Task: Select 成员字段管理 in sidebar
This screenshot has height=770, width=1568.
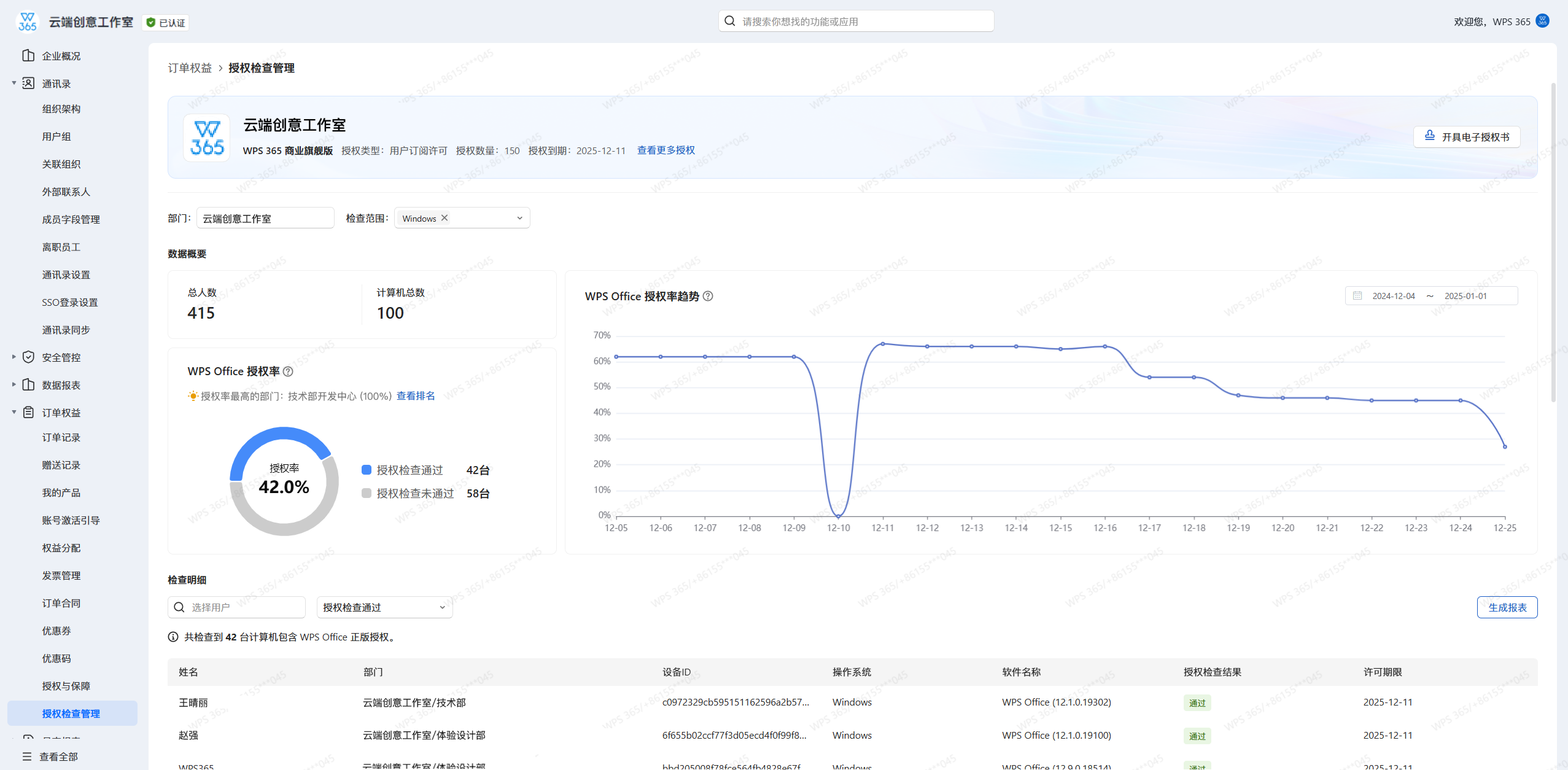Action: (x=71, y=219)
